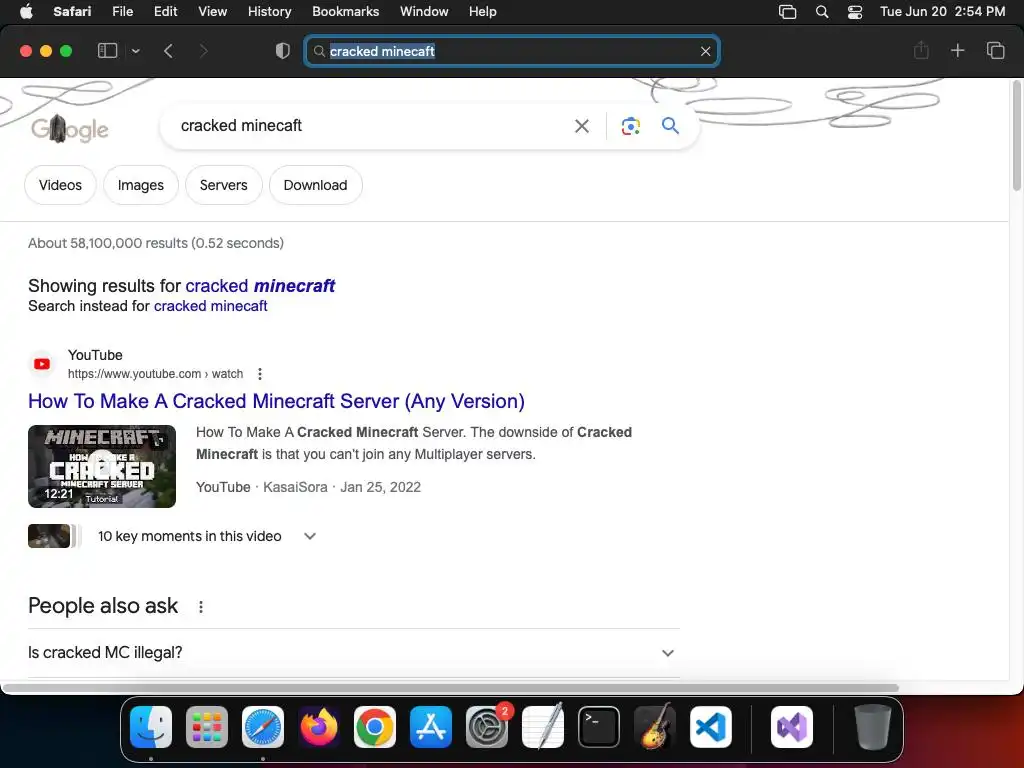Open the YouTube result options three-dot menu
1024x768 pixels.
pyautogui.click(x=260, y=374)
